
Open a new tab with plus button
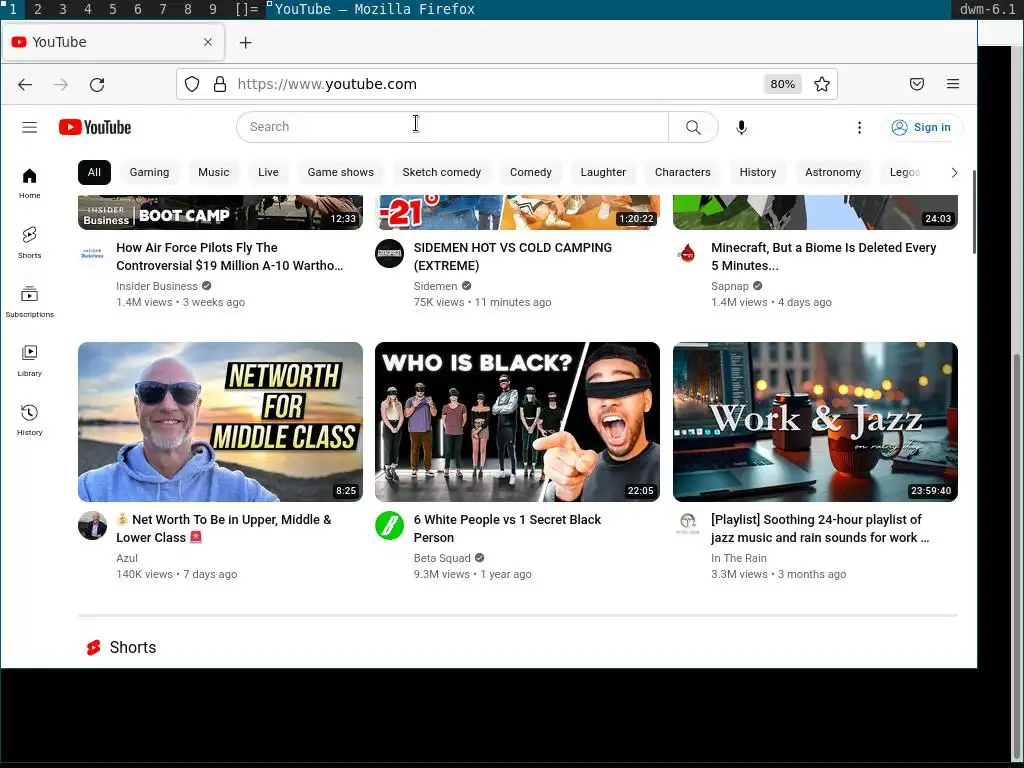(x=246, y=42)
